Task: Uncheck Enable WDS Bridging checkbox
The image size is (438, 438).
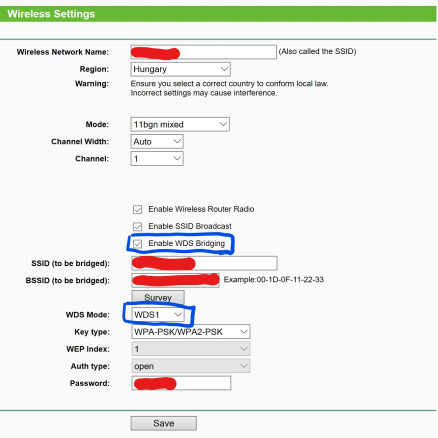Action: (x=137, y=244)
